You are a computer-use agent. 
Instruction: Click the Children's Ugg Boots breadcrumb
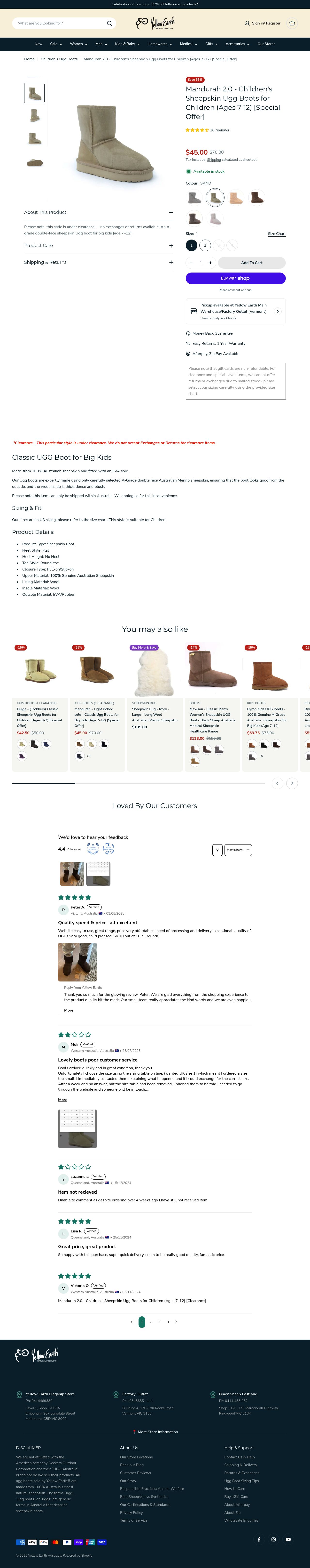coord(59,59)
